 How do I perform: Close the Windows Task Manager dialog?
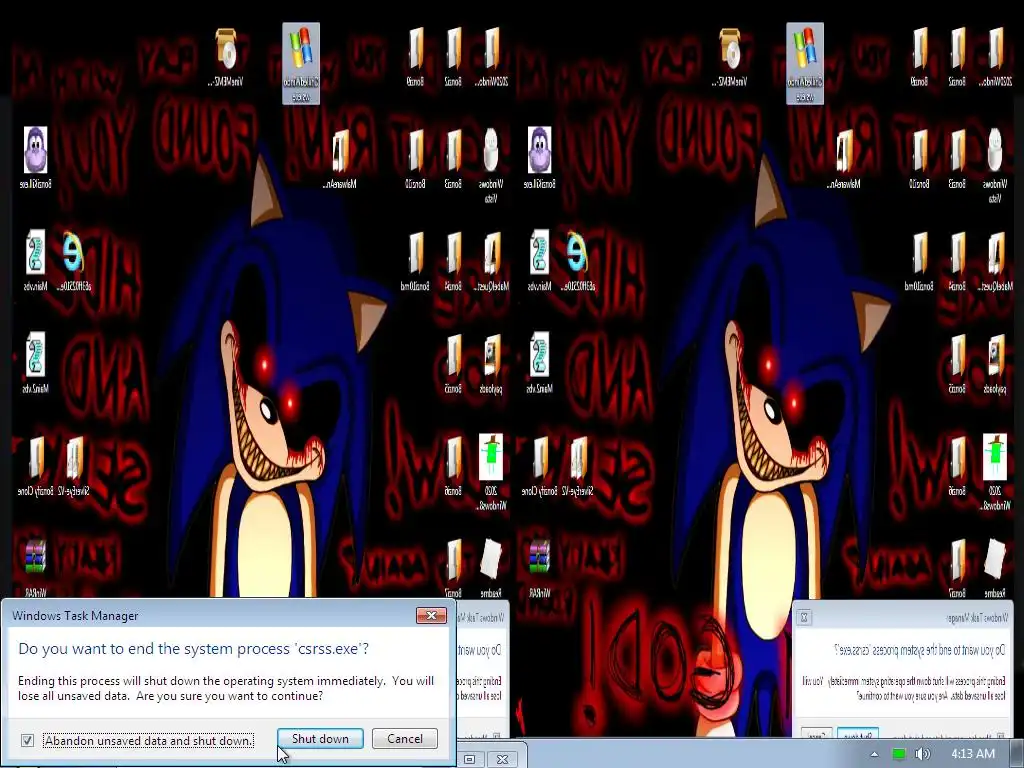click(x=431, y=615)
